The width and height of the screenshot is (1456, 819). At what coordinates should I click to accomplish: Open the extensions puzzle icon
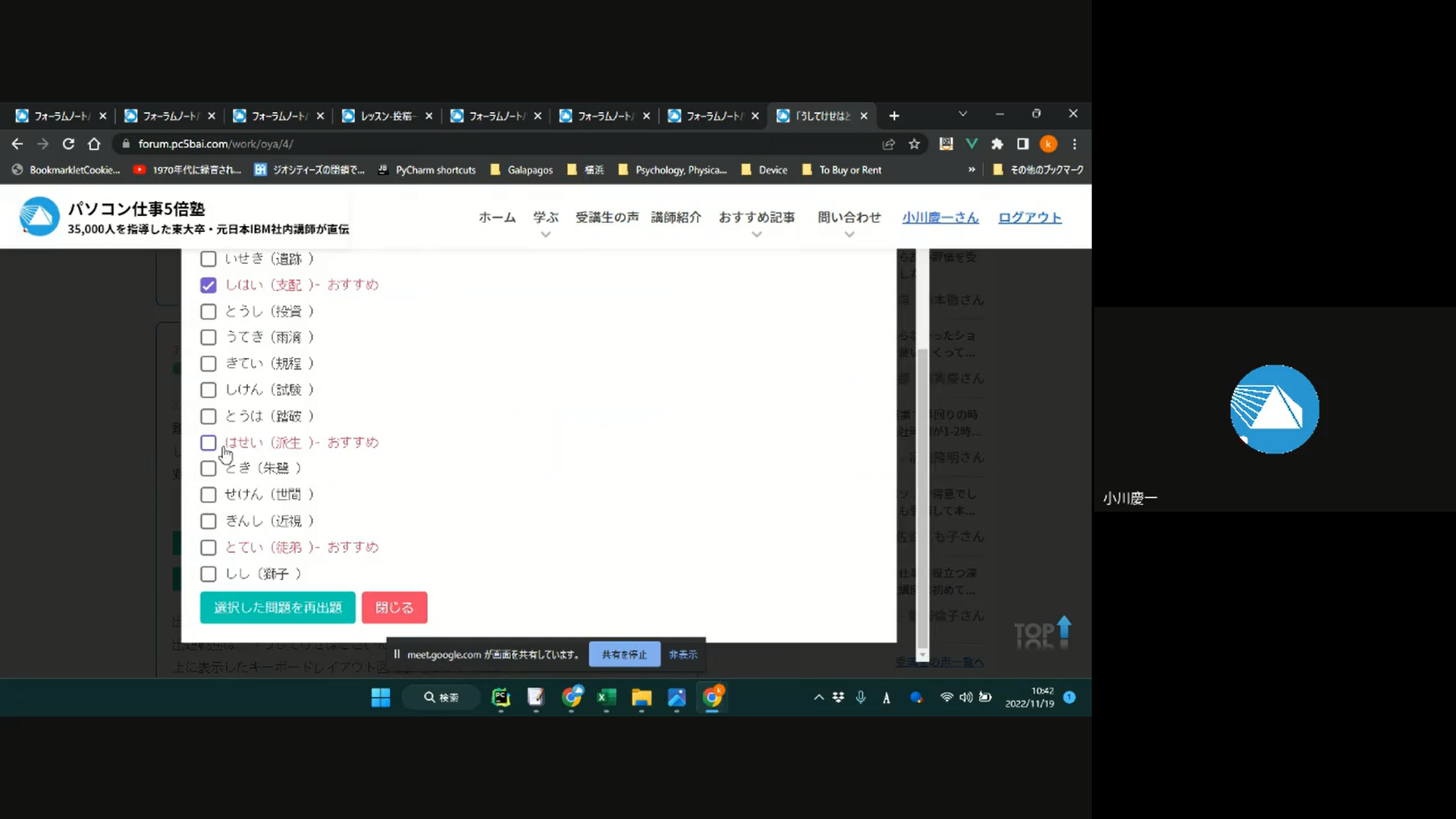tap(997, 144)
